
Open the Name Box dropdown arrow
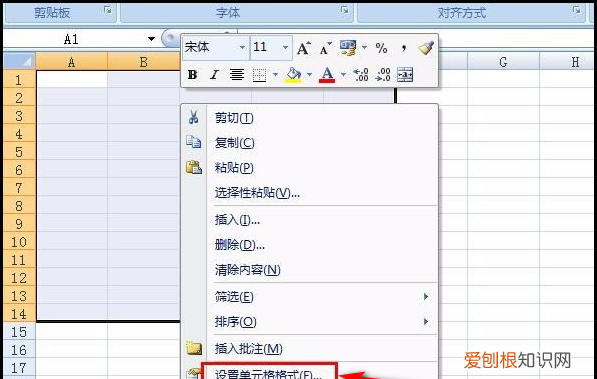(151, 39)
